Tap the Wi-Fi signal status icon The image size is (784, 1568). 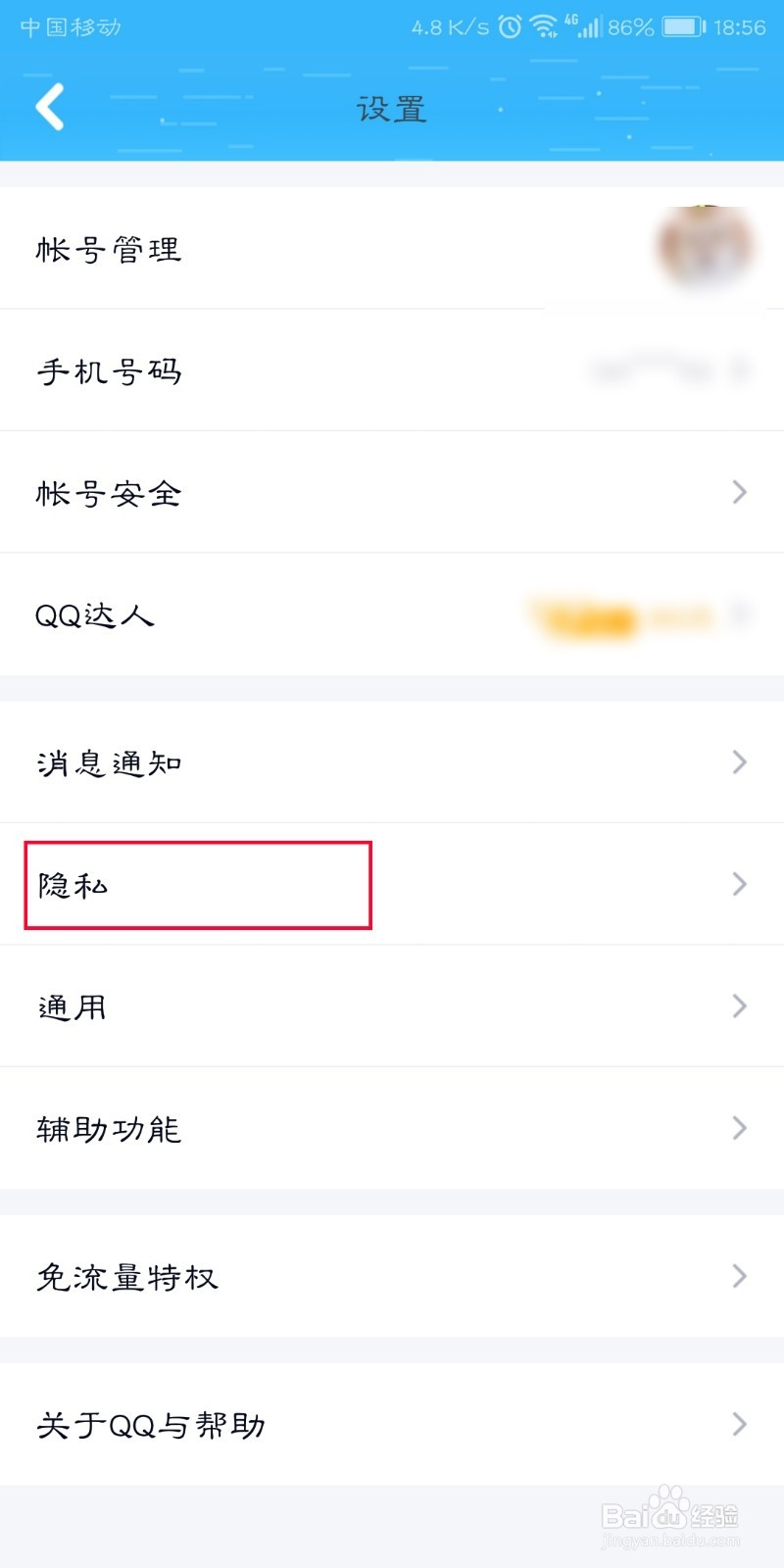click(544, 26)
